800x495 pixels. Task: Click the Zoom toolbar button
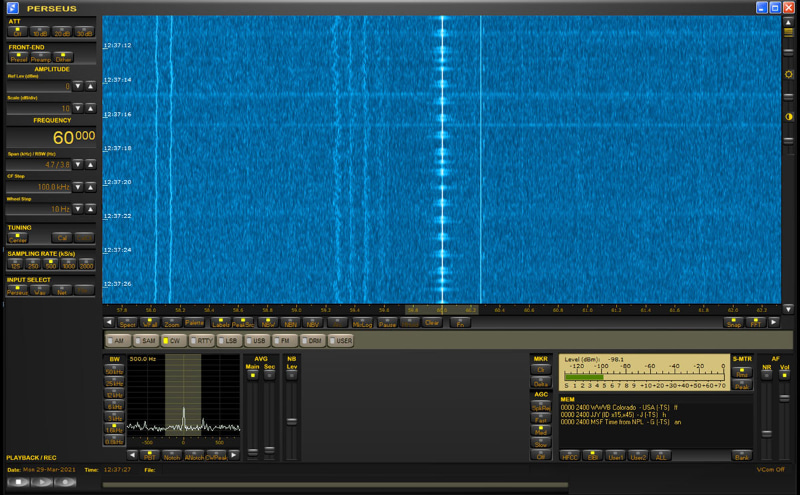click(x=172, y=323)
